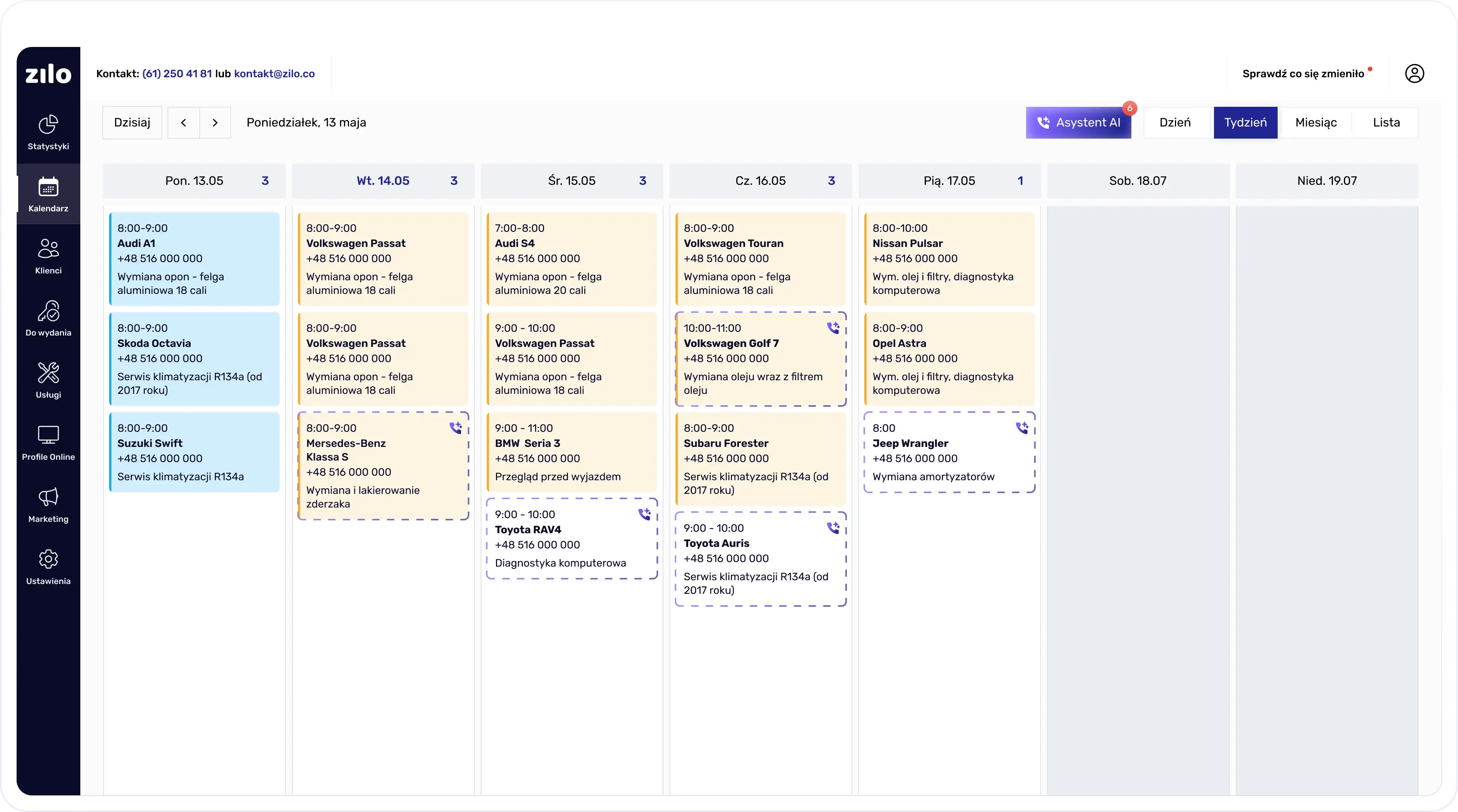Open Sprawdź co się zmieniło notice
Screen dimensions: 1458x812
pos(1303,73)
